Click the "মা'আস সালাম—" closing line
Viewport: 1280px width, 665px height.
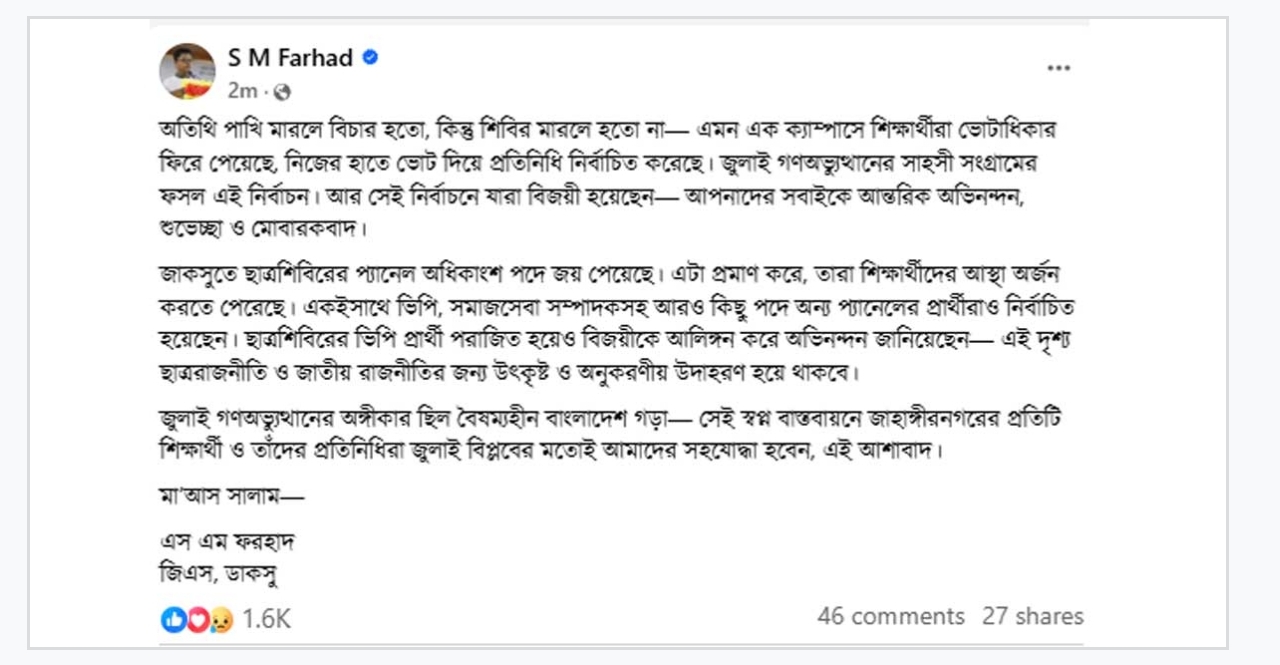tap(232, 496)
